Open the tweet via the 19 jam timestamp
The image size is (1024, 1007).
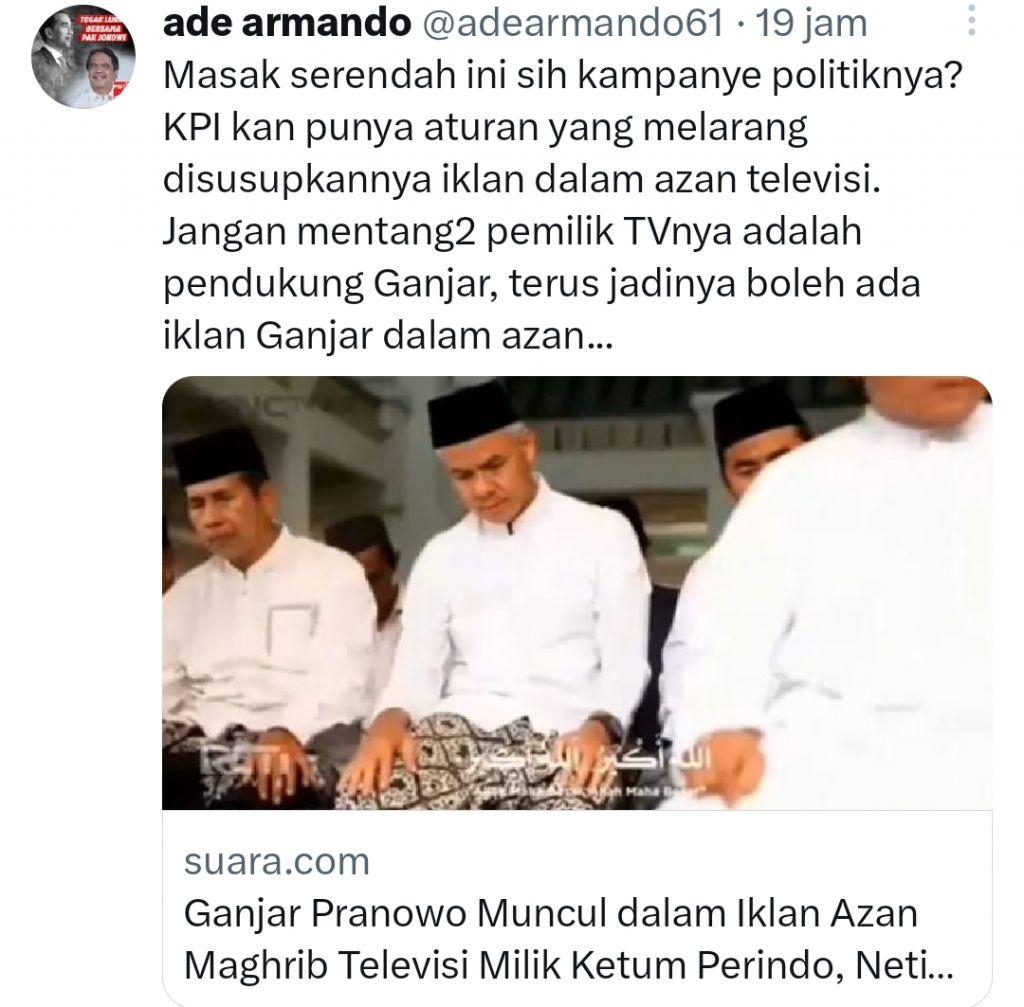click(810, 24)
